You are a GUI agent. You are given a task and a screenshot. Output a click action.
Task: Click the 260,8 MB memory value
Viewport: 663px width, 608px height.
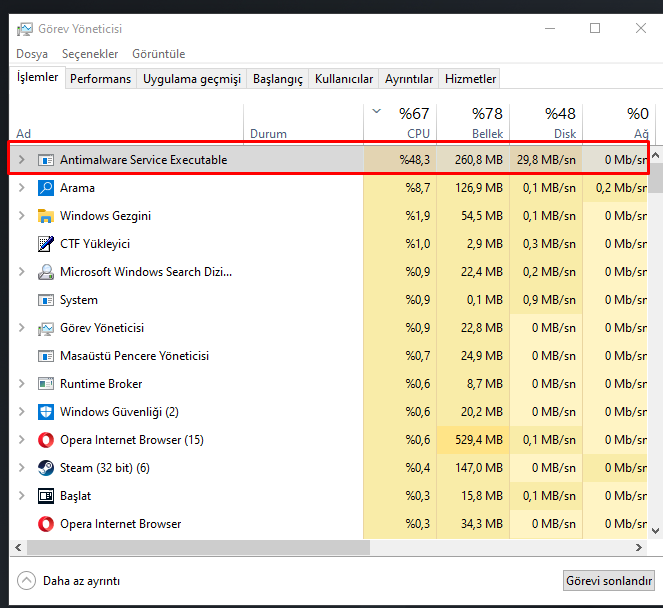click(x=479, y=160)
